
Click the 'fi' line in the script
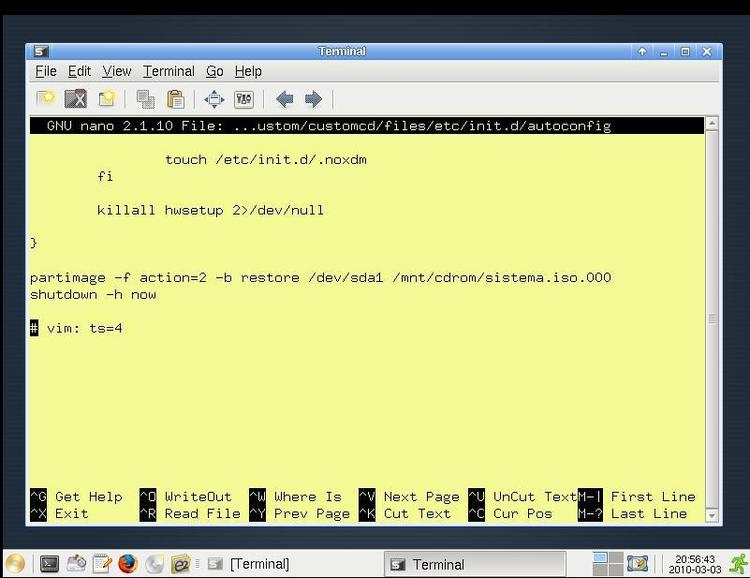point(105,177)
